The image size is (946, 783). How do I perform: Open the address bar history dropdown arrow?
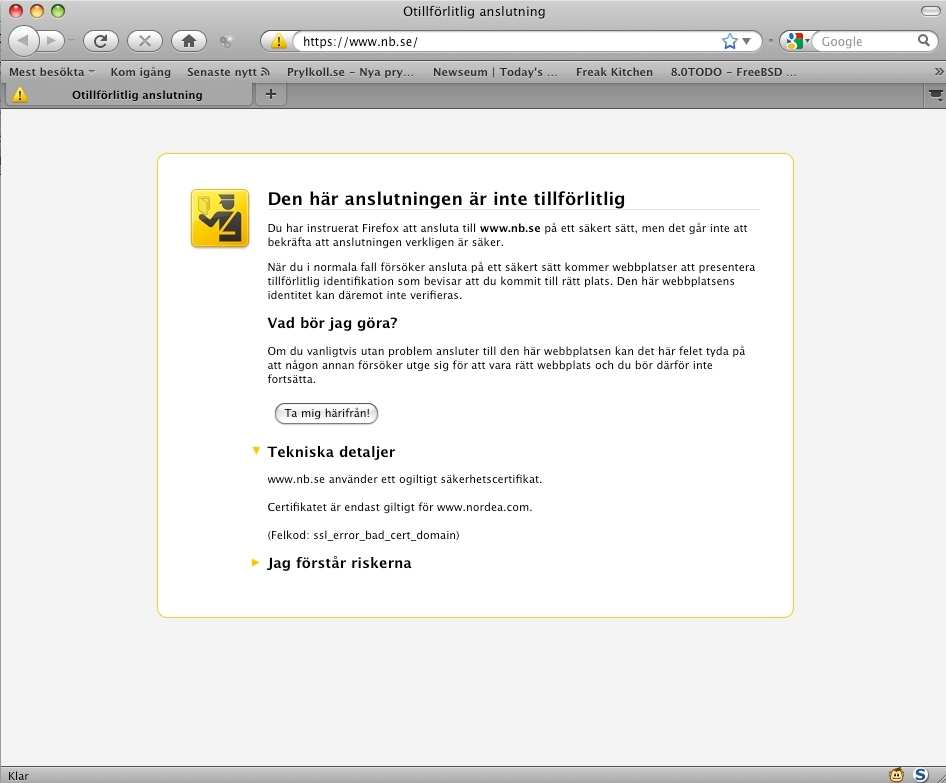pos(746,41)
